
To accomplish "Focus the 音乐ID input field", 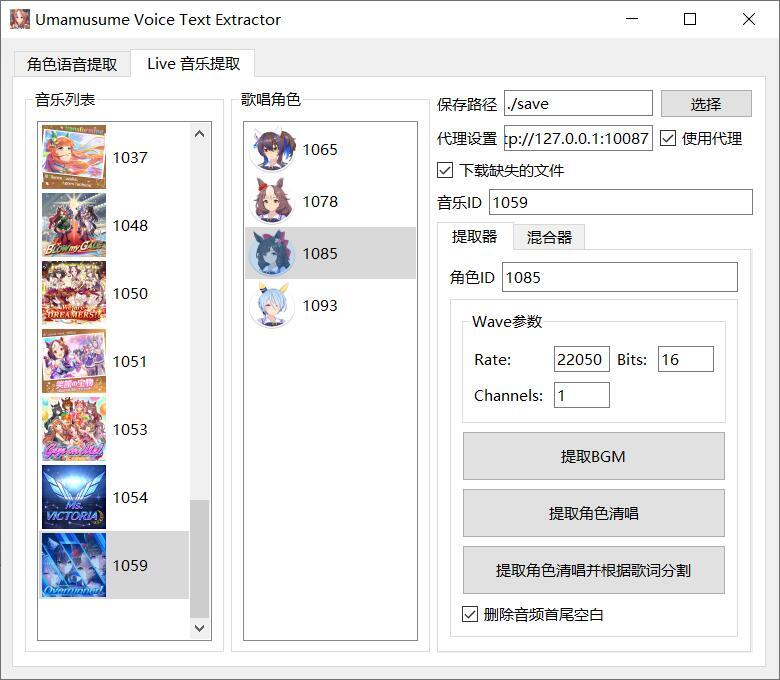I will [621, 202].
